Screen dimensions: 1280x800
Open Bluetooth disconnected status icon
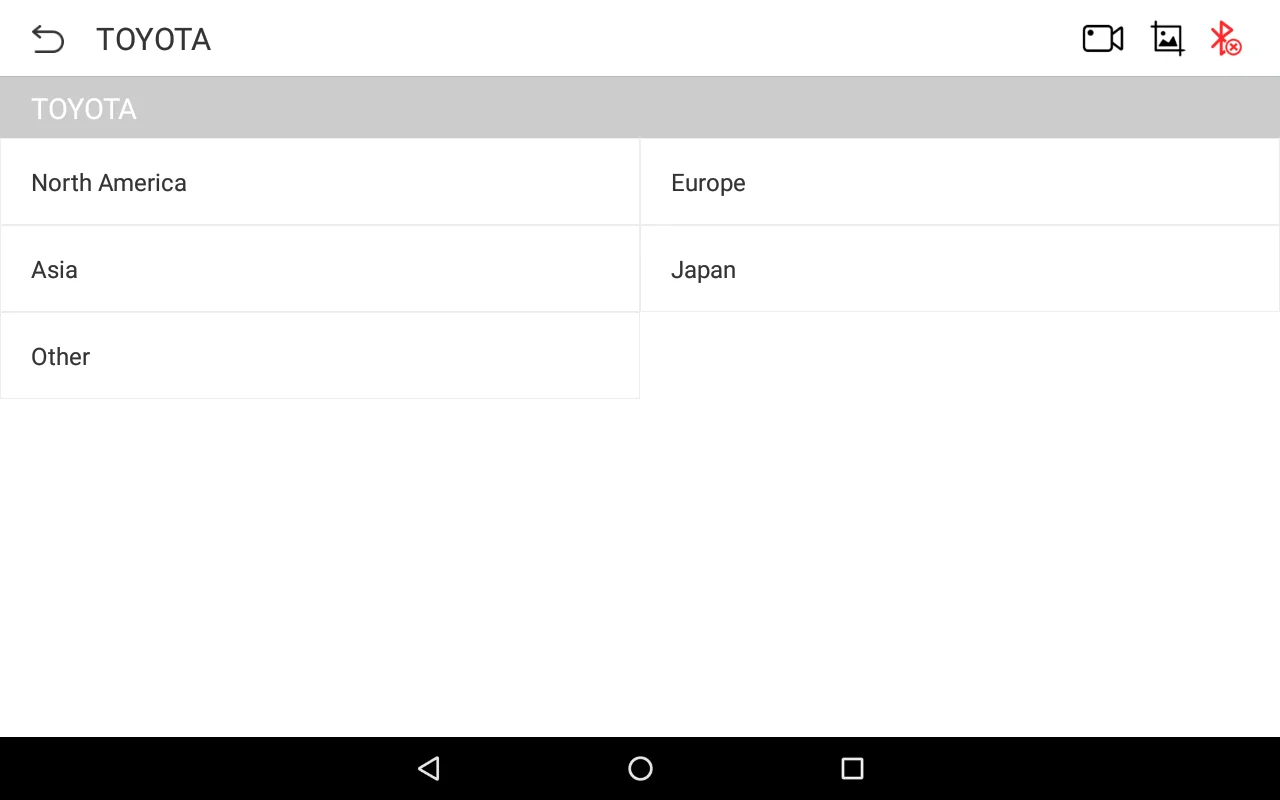click(x=1225, y=38)
